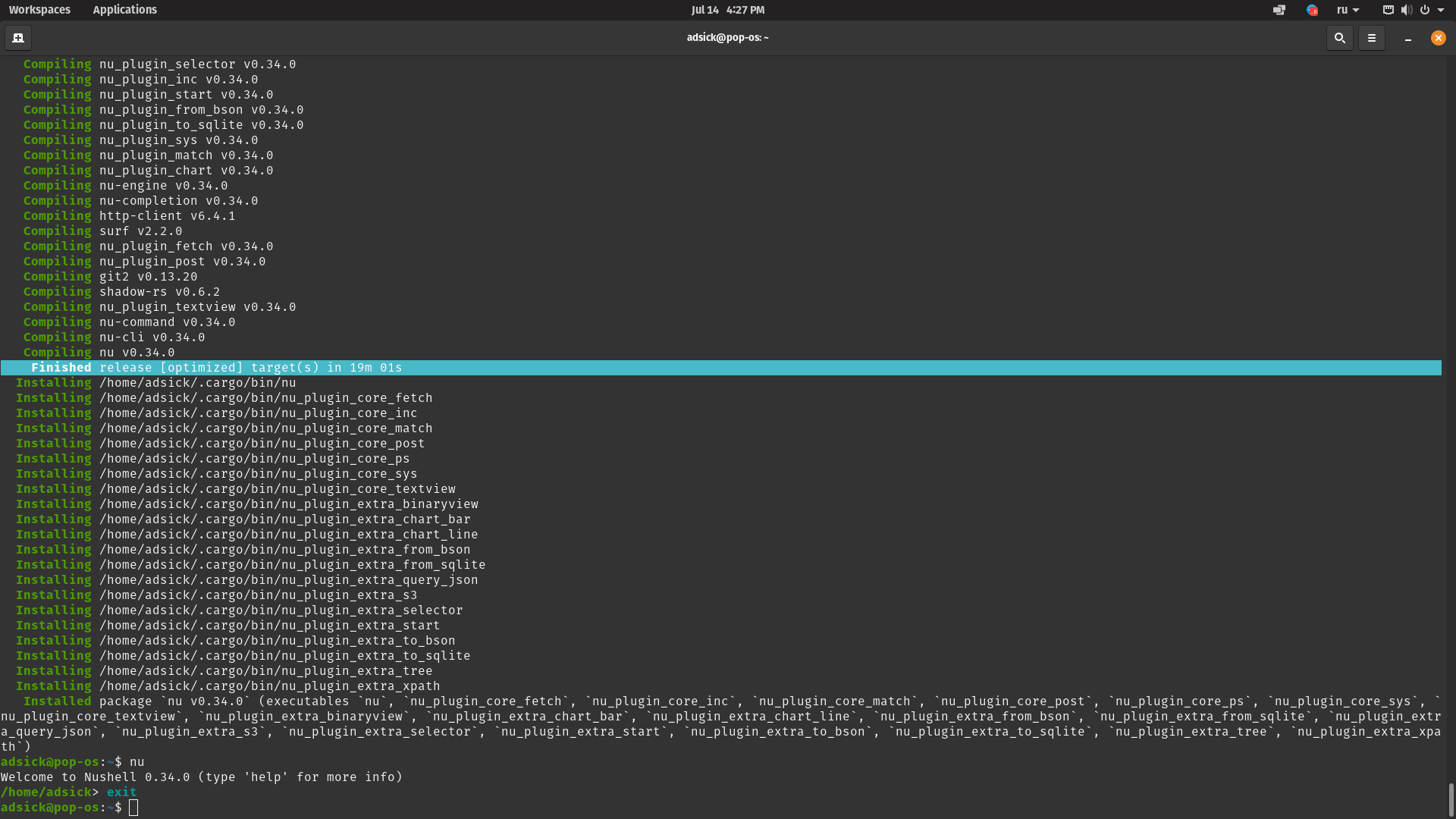
Task: Click the 'nu_plugin_extra_binaryview' installing line
Action: [x=246, y=504]
